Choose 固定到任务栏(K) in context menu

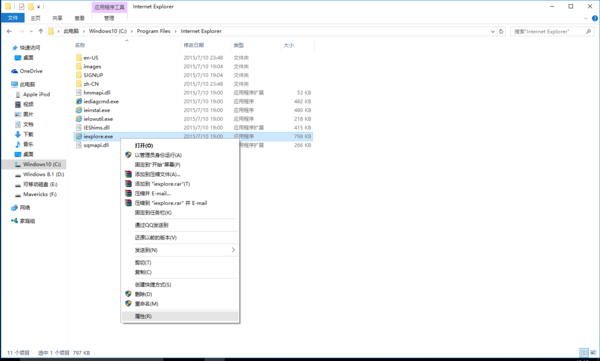tap(180, 212)
